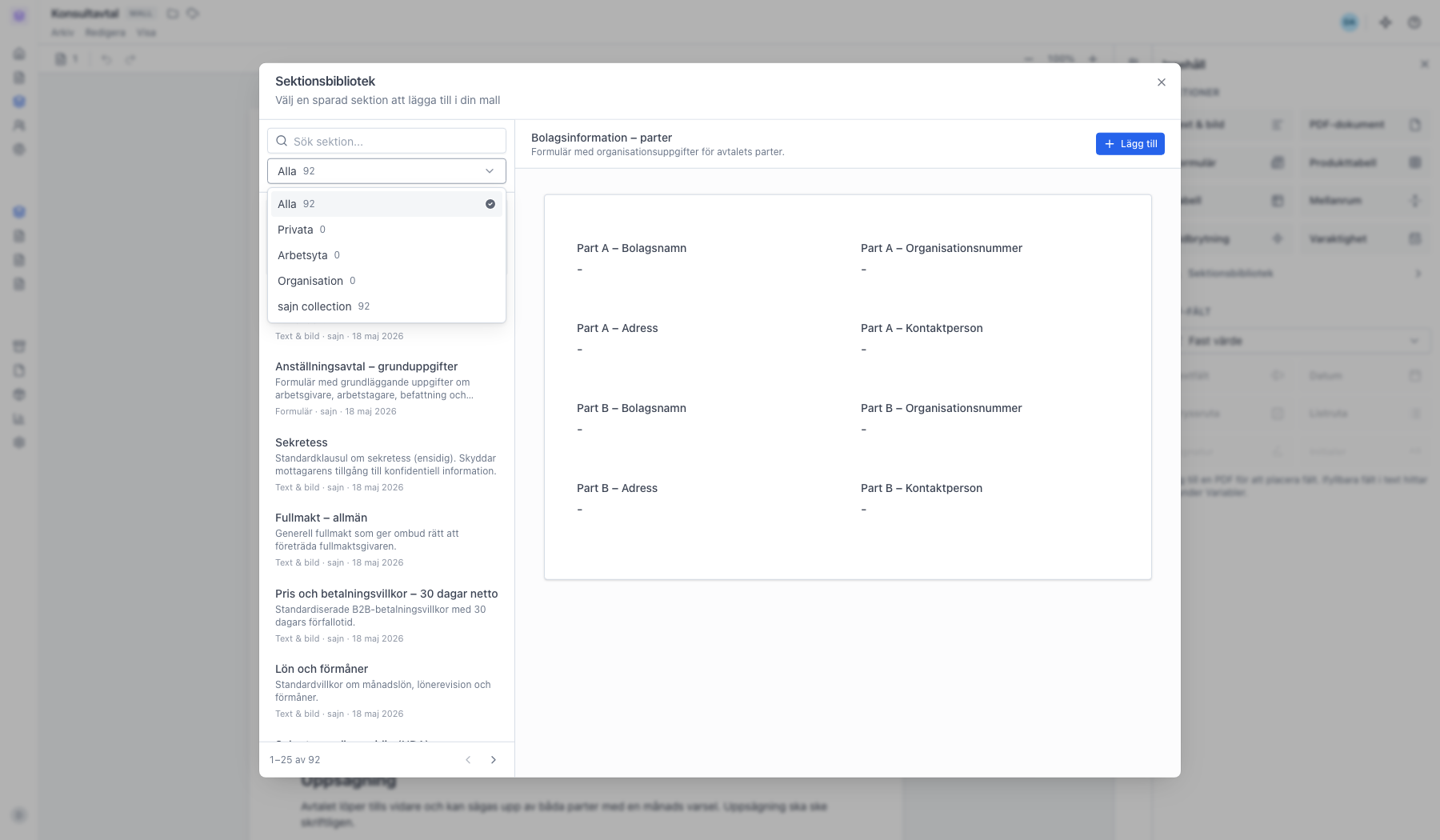Select Alla option in dropdown list
This screenshot has height=840, width=1440.
pyautogui.click(x=386, y=204)
